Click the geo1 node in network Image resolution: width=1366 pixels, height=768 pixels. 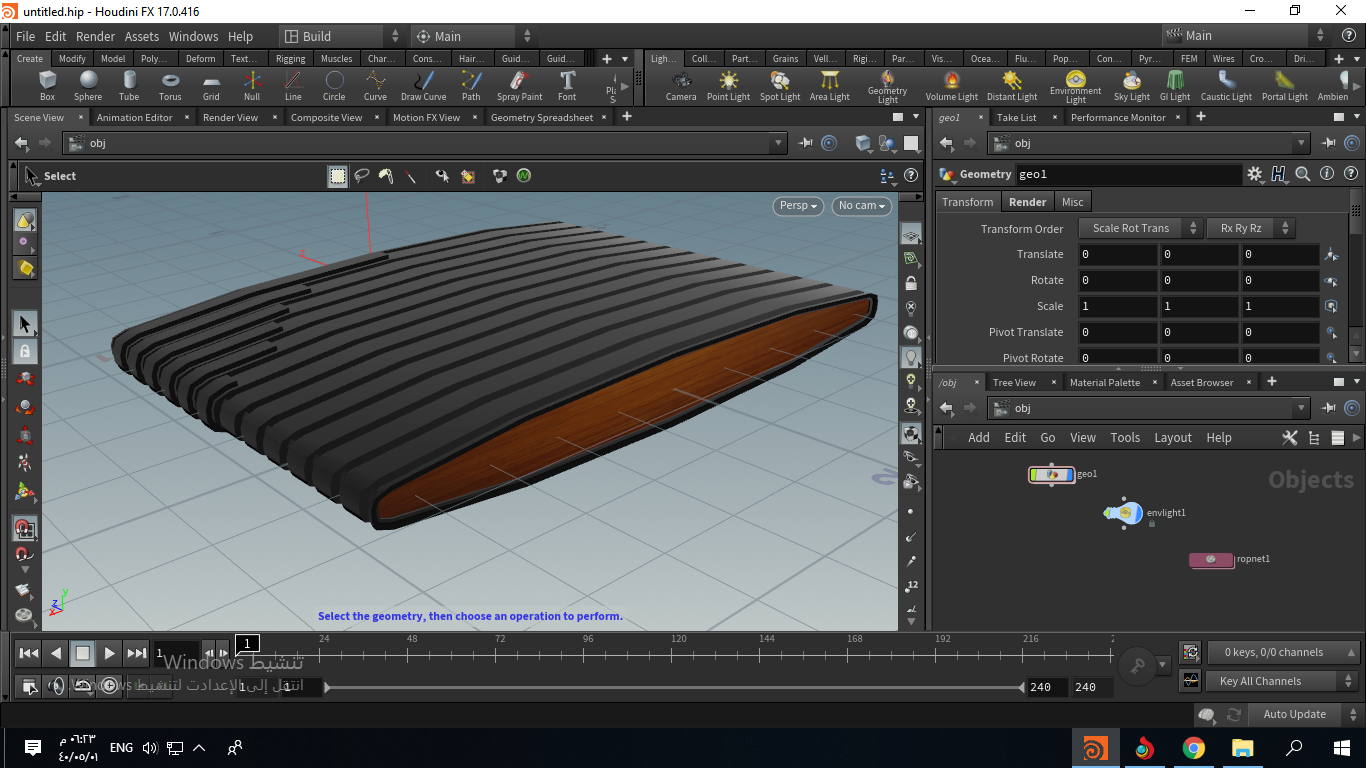[1051, 474]
